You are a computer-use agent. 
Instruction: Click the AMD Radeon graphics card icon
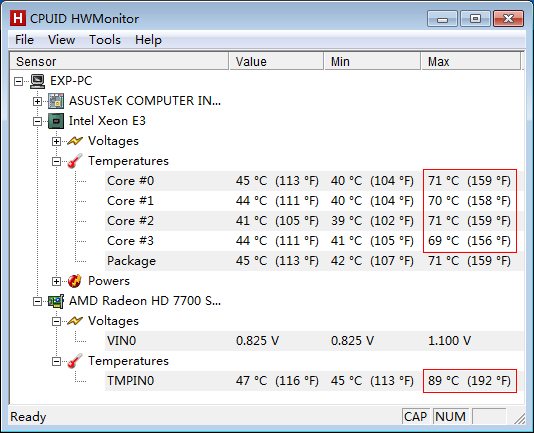click(56, 301)
